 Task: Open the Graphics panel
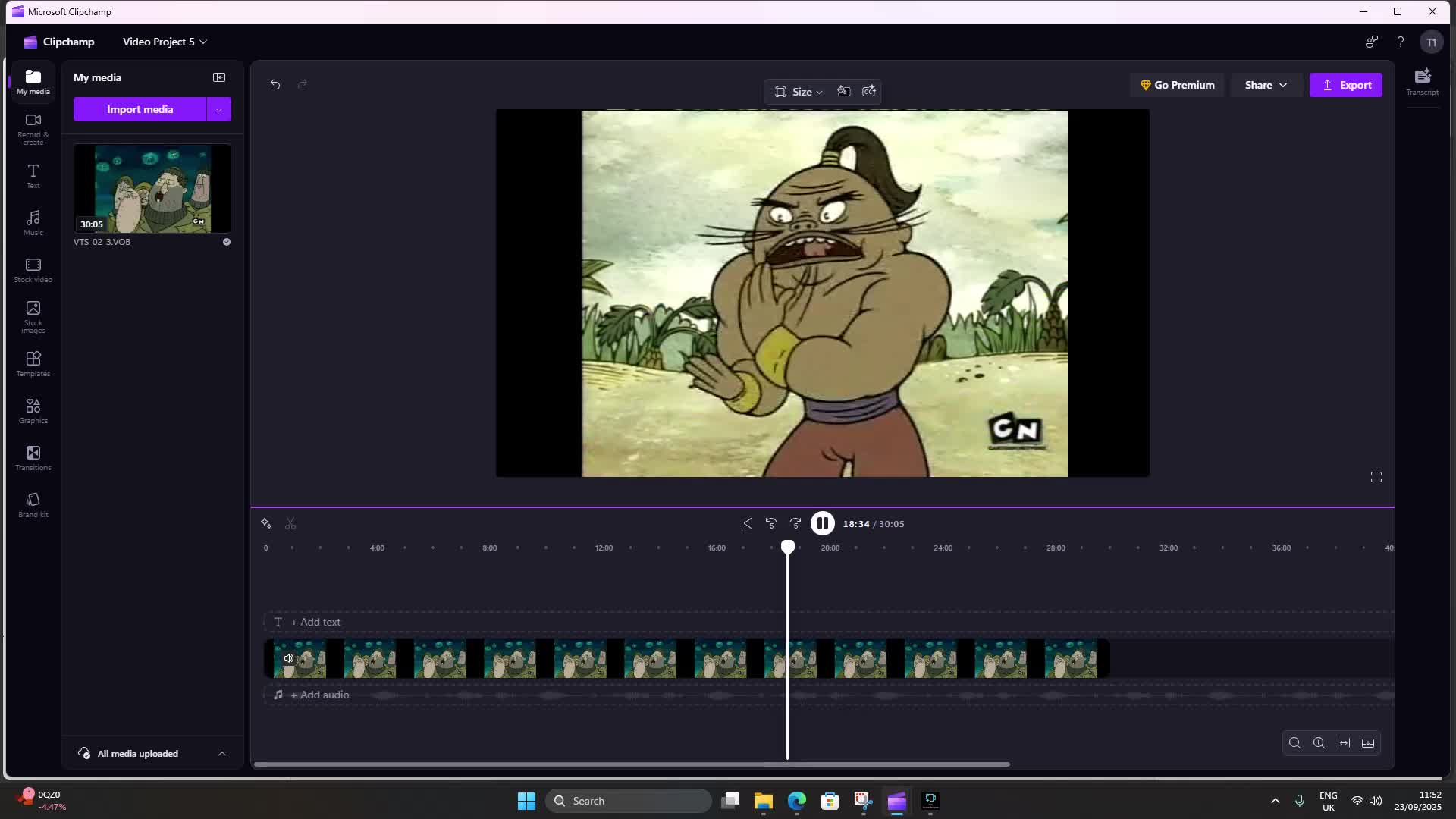(x=33, y=411)
